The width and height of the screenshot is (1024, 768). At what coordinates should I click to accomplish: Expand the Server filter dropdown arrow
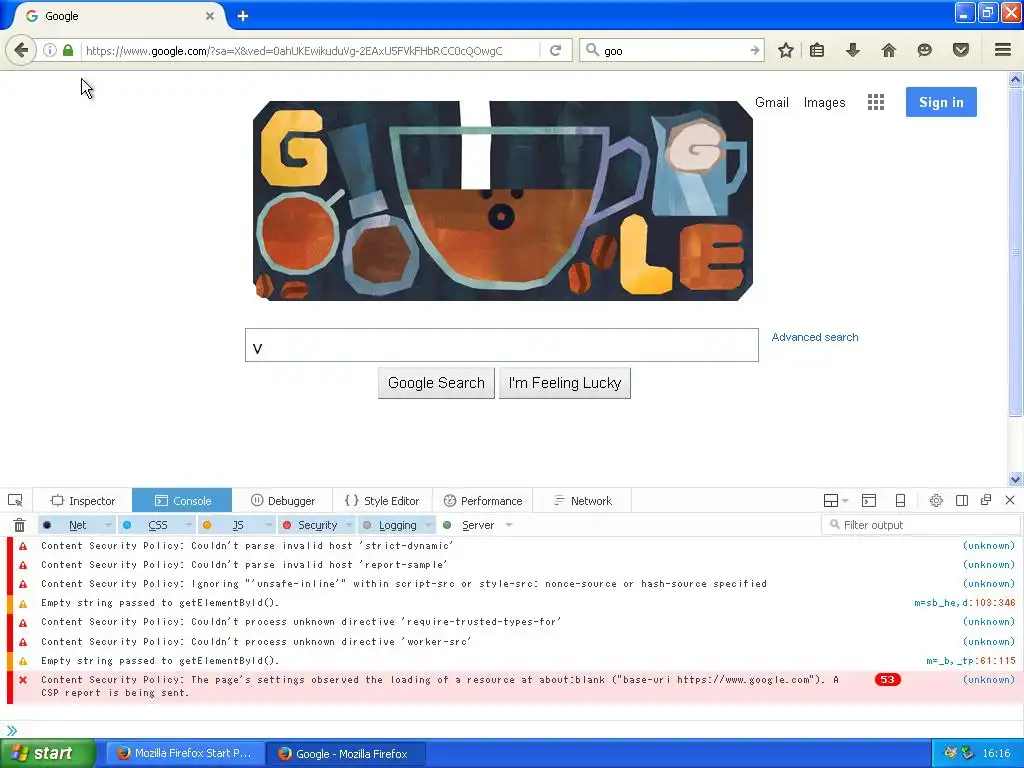click(509, 525)
